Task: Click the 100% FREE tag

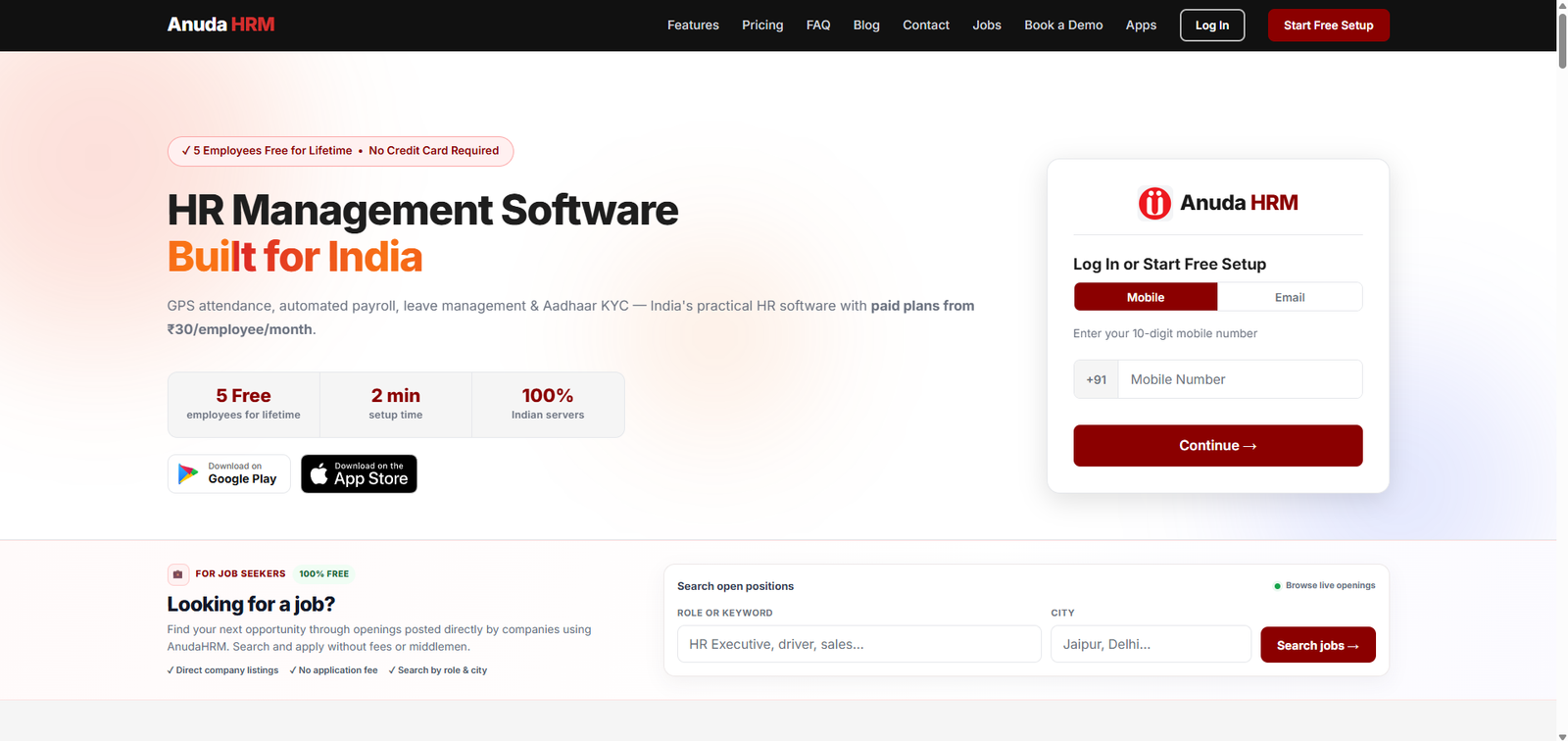Action: click(324, 574)
